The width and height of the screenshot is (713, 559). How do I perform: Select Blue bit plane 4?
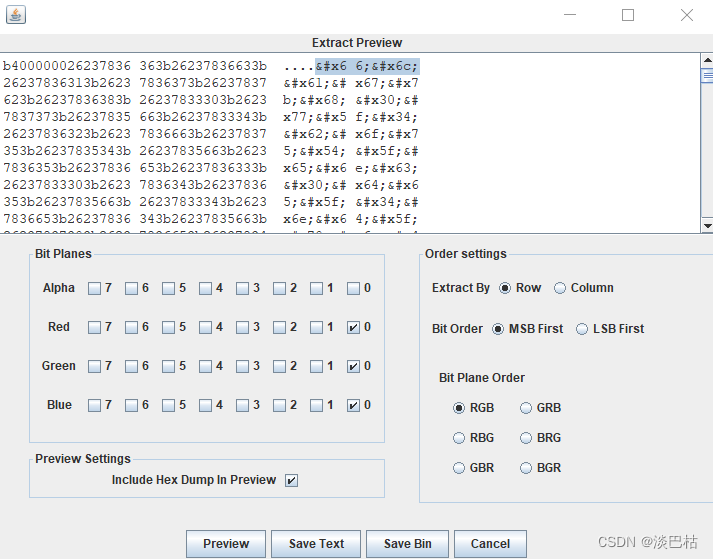click(x=206, y=406)
